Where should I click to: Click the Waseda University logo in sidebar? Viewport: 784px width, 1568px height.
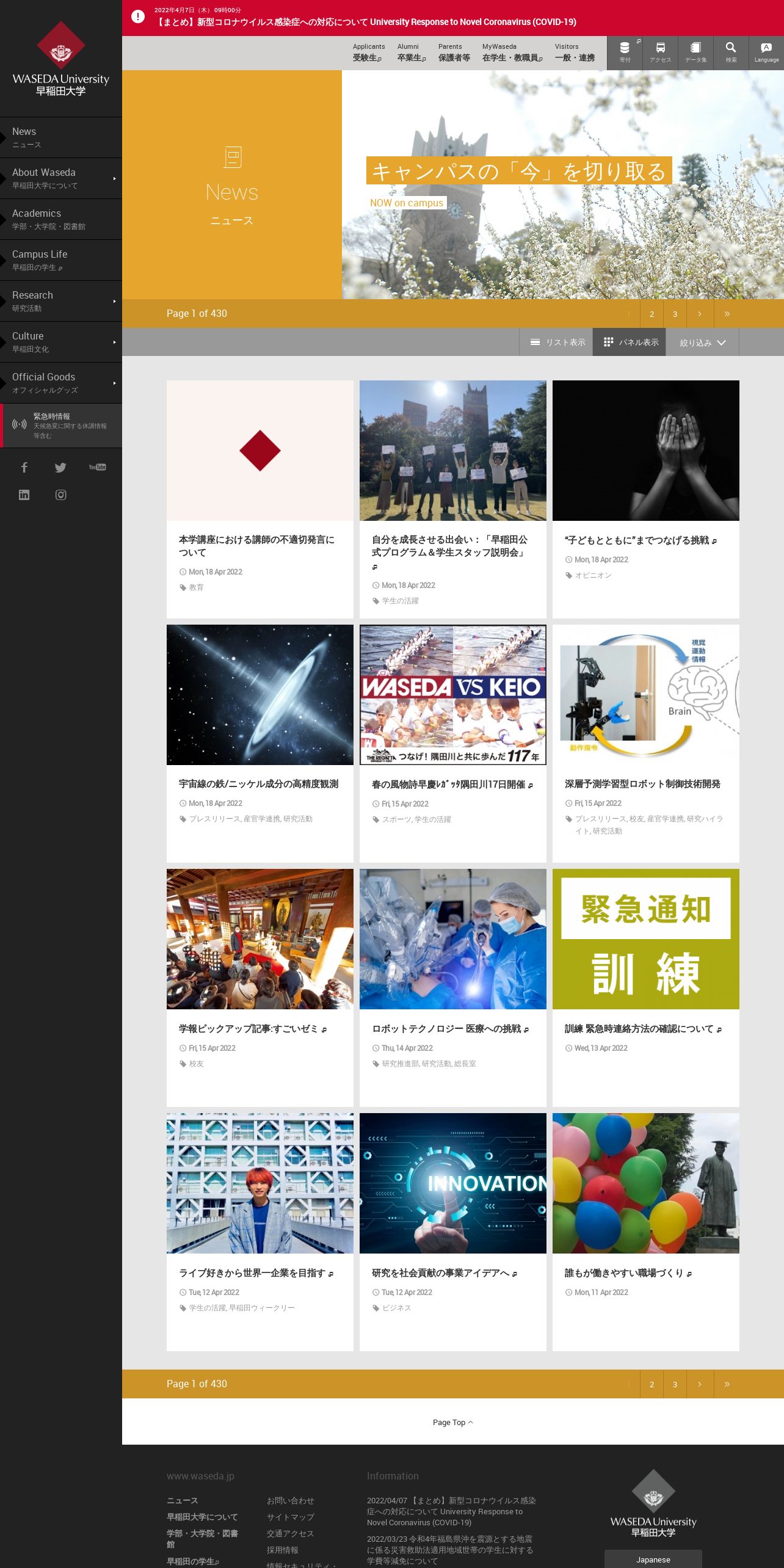pos(60,59)
